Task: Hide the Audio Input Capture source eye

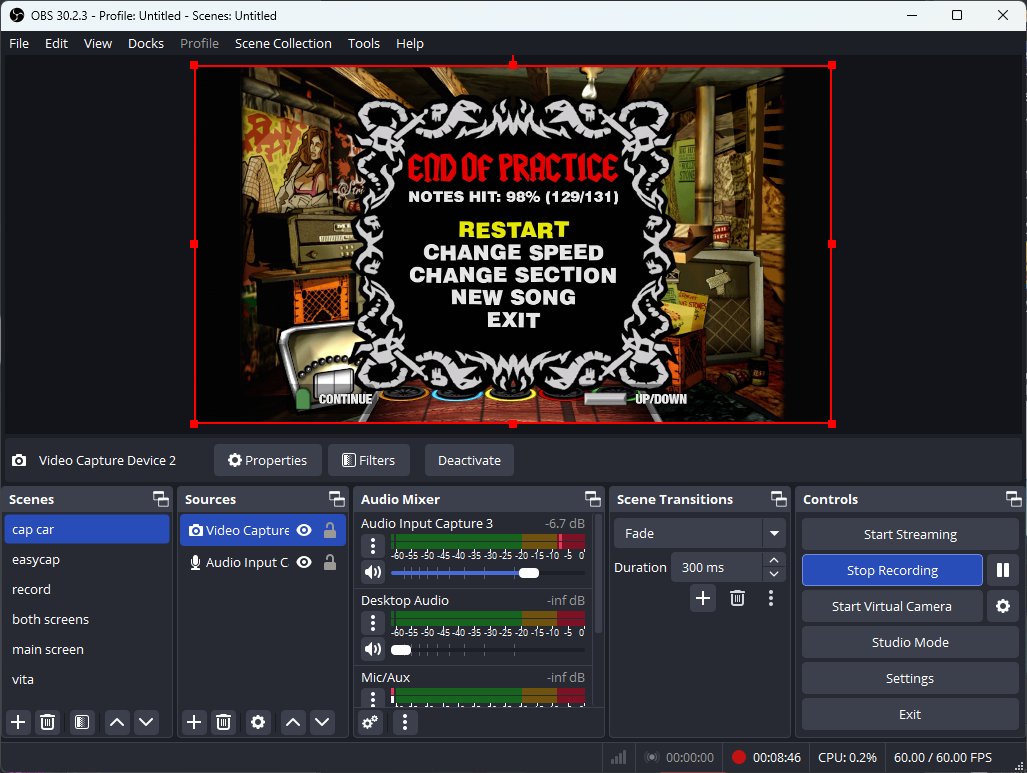Action: pos(304,562)
